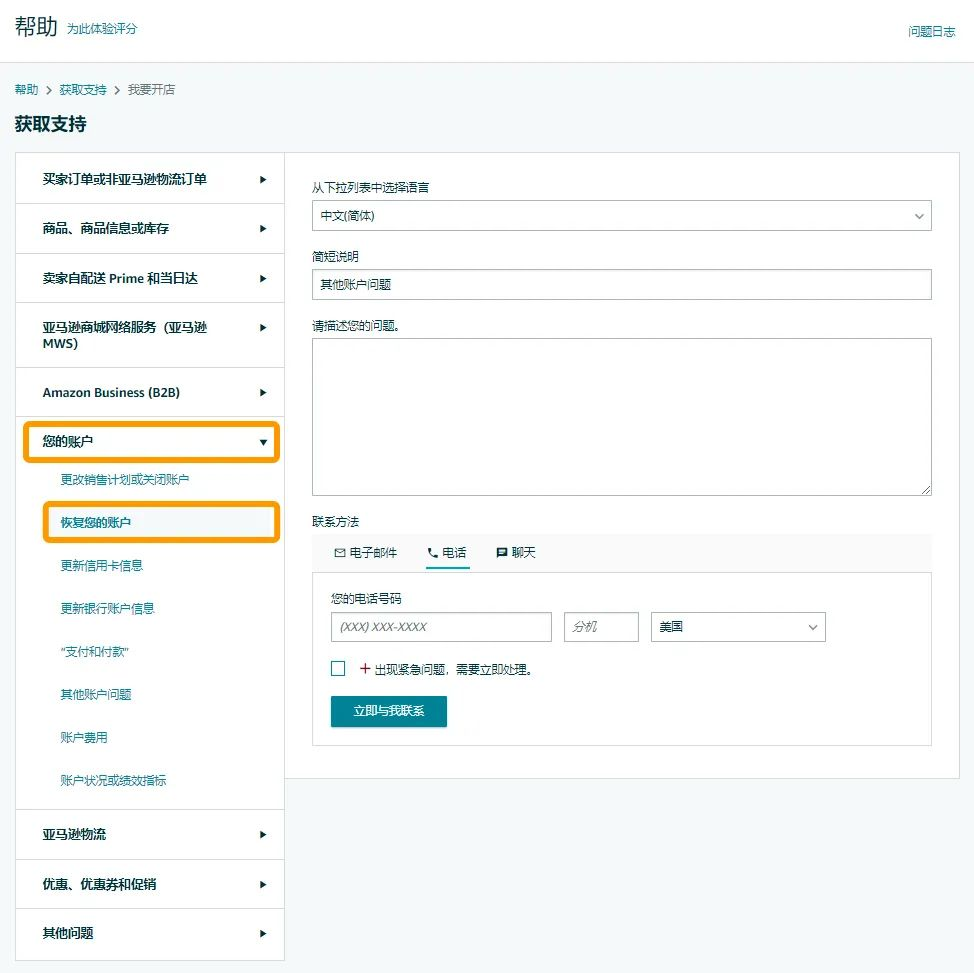Click the envelope icon beside 电子邮件
The width and height of the screenshot is (974, 973).
pos(340,551)
